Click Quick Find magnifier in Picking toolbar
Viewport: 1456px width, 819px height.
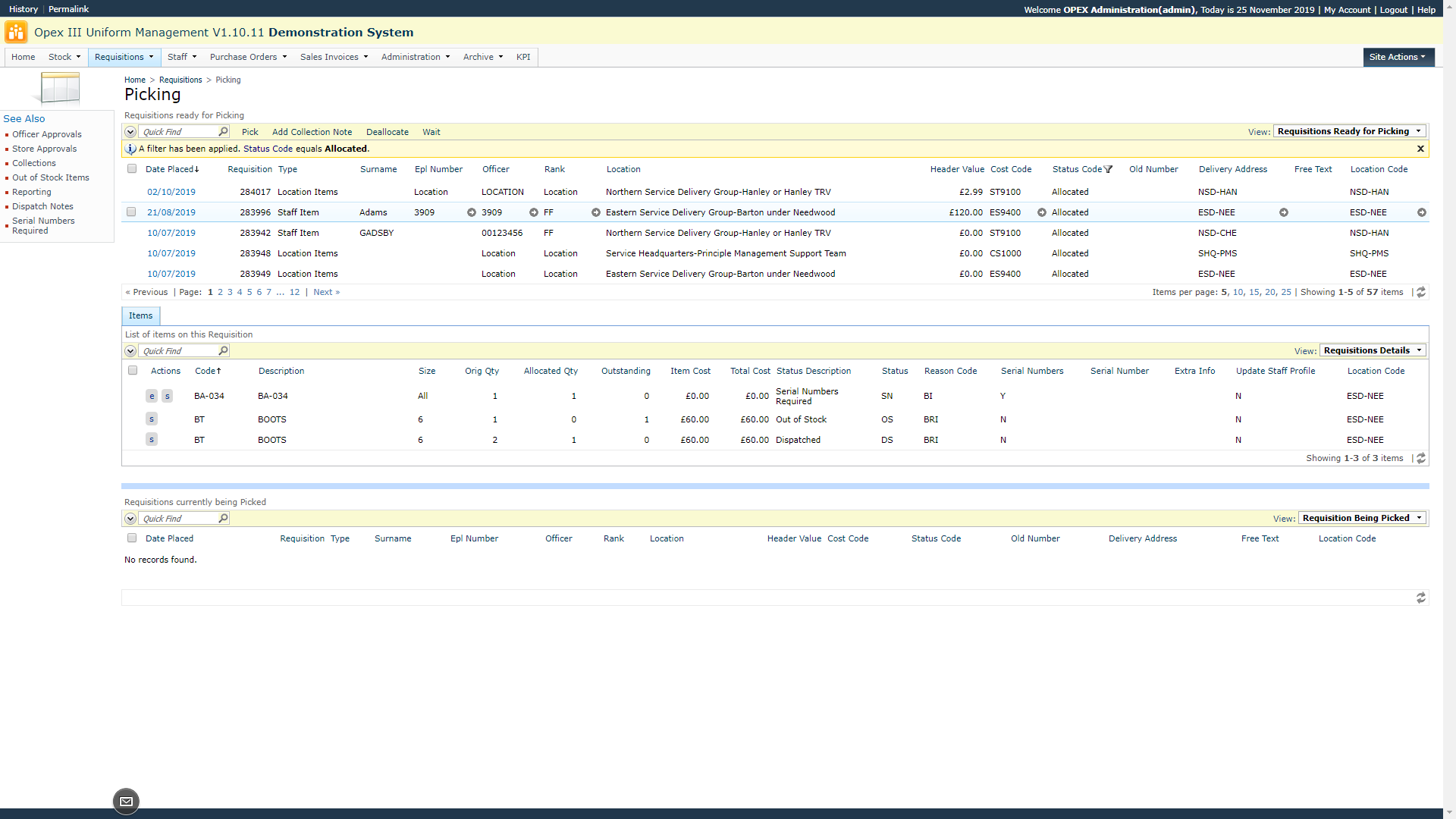point(223,132)
